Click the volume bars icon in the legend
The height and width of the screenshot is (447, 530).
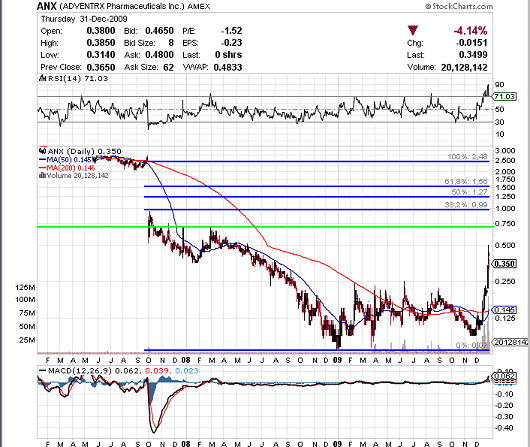pos(43,175)
